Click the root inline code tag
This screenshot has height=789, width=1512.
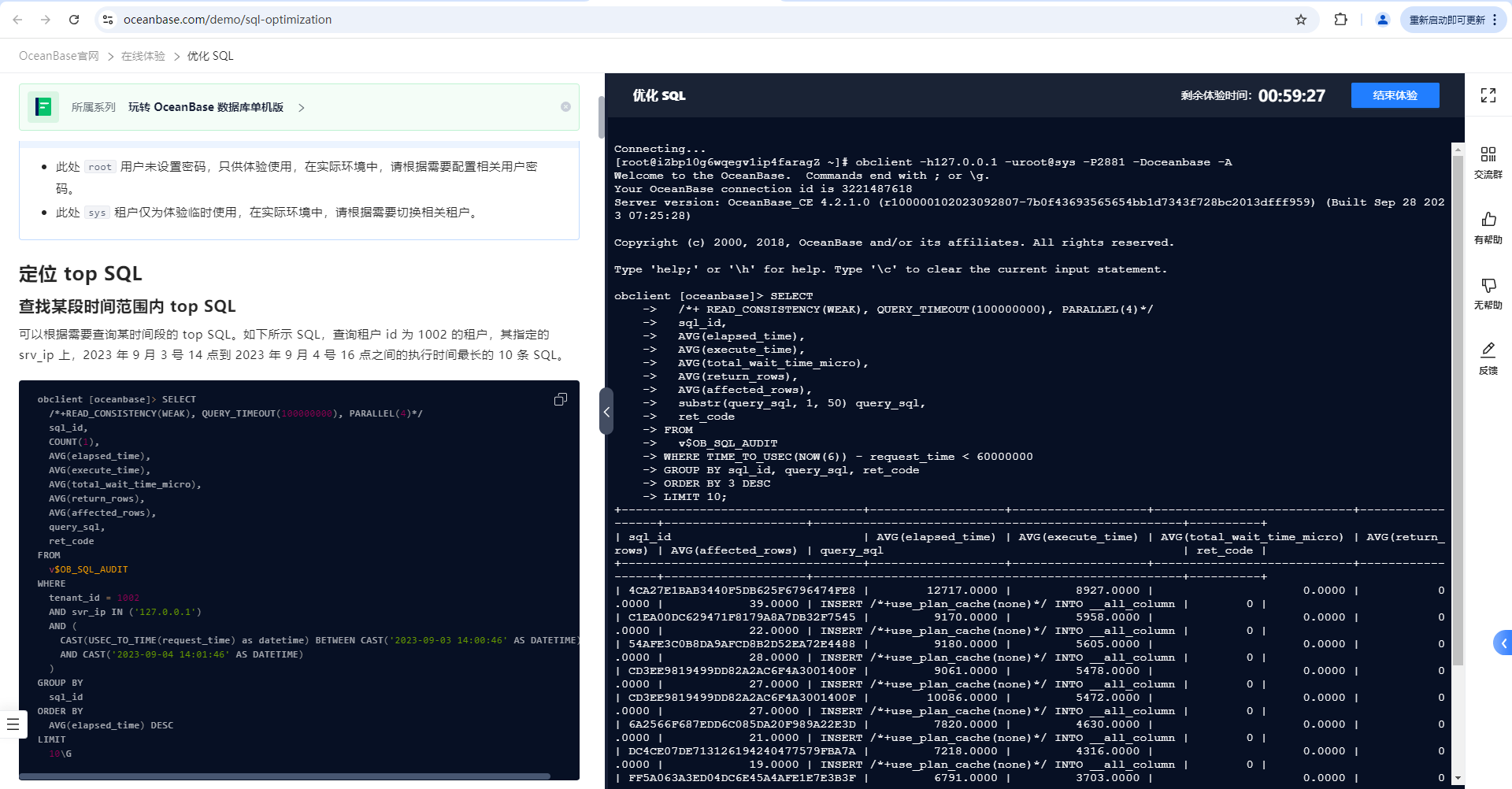point(100,167)
